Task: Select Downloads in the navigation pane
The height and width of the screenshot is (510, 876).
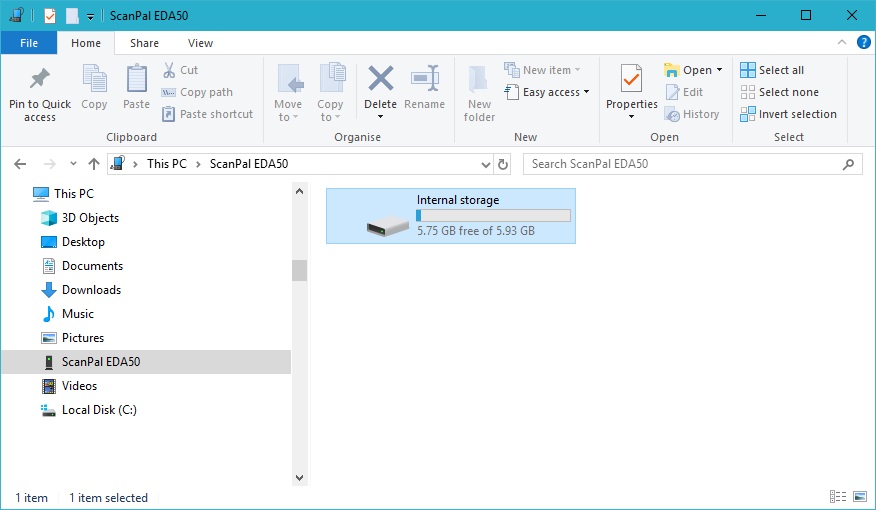Action: 91,290
